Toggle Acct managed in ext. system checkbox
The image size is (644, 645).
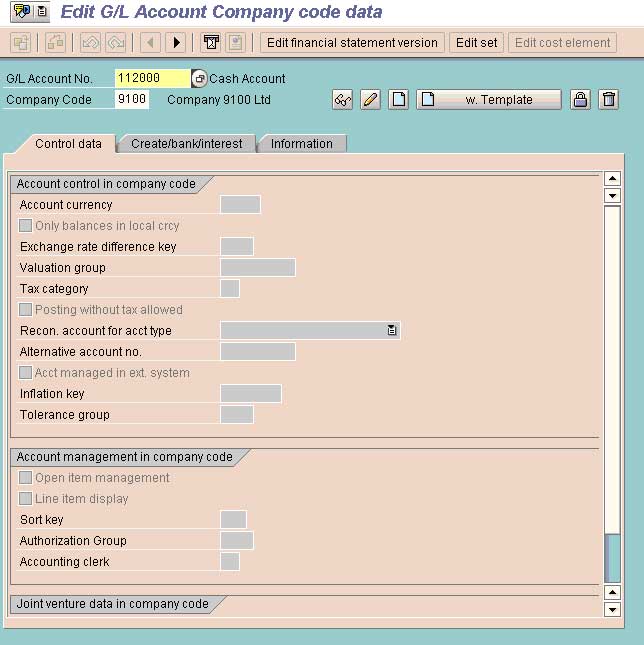pos(25,372)
